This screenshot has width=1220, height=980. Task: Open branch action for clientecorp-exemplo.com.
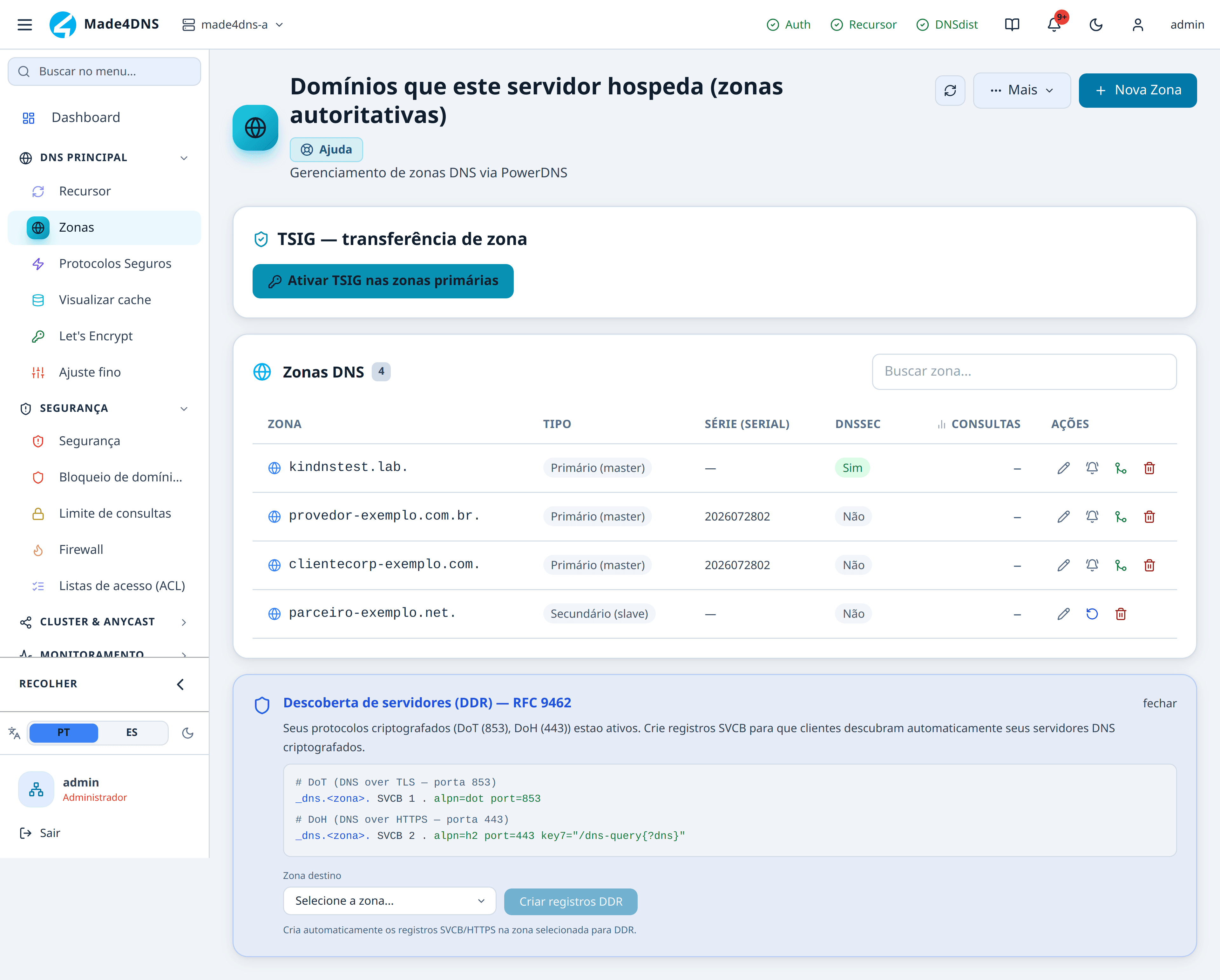1121,565
